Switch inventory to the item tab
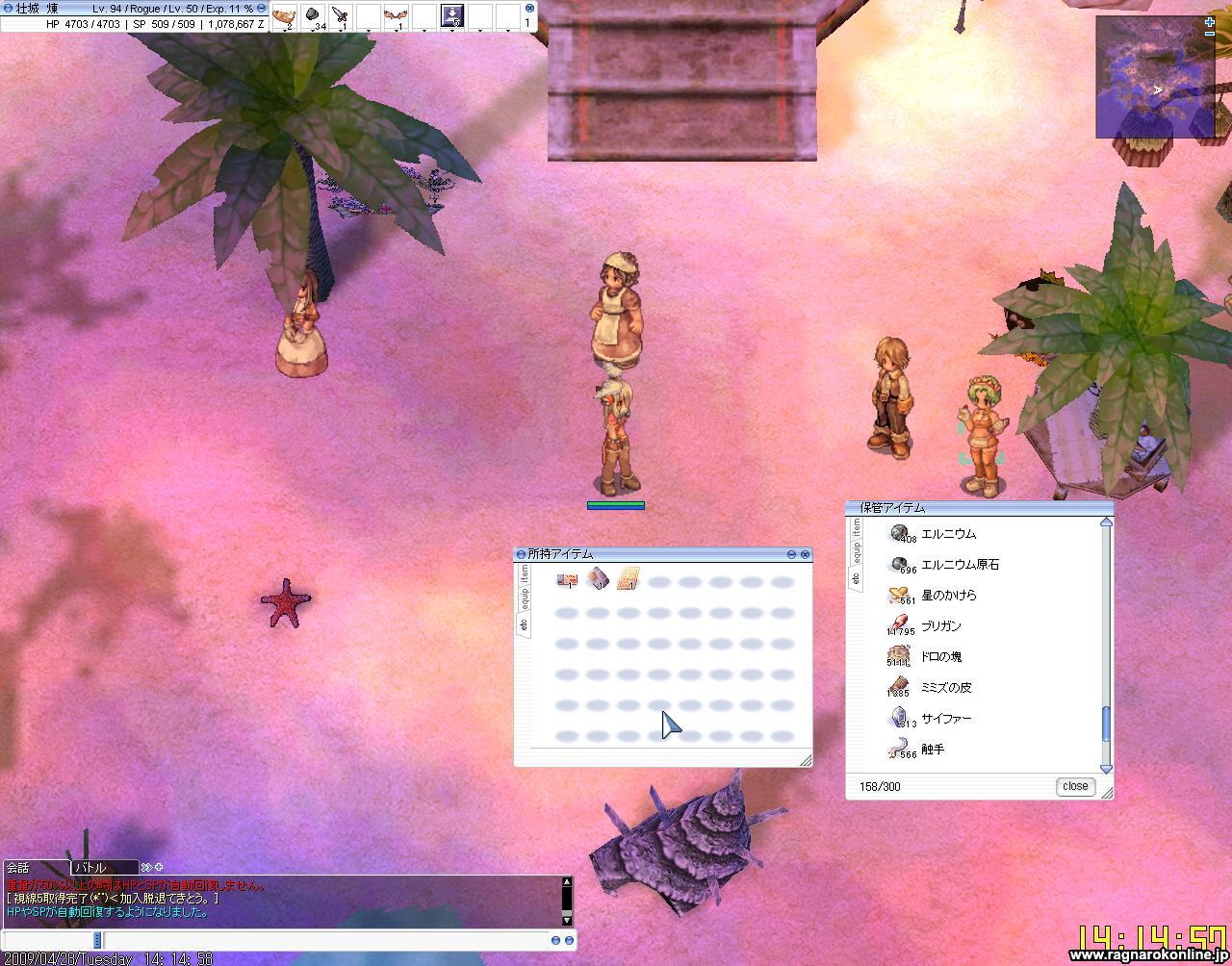Viewport: 1232px width, 966px height. (x=525, y=573)
